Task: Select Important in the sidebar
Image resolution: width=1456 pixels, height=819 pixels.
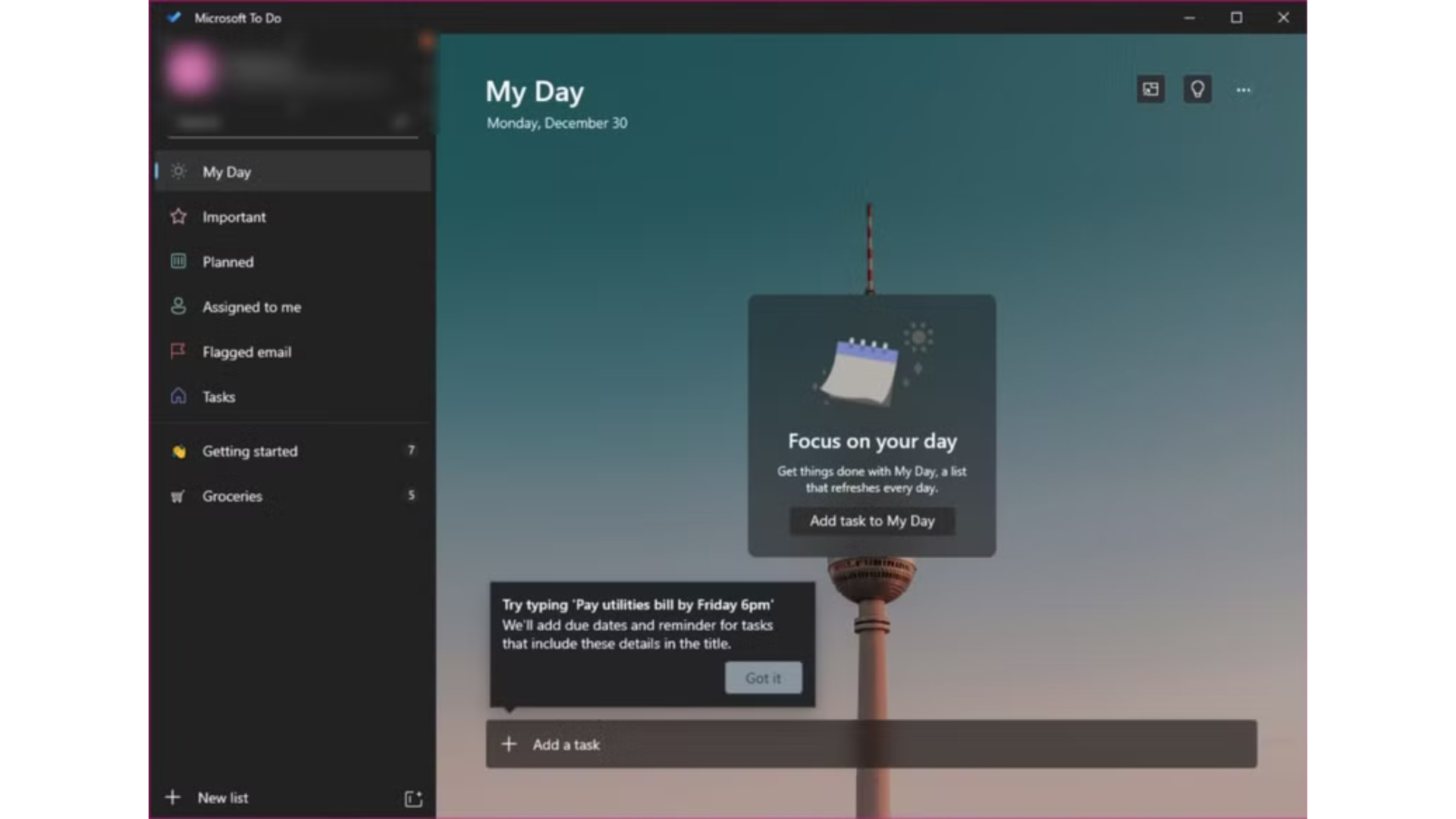Action: coord(234,217)
